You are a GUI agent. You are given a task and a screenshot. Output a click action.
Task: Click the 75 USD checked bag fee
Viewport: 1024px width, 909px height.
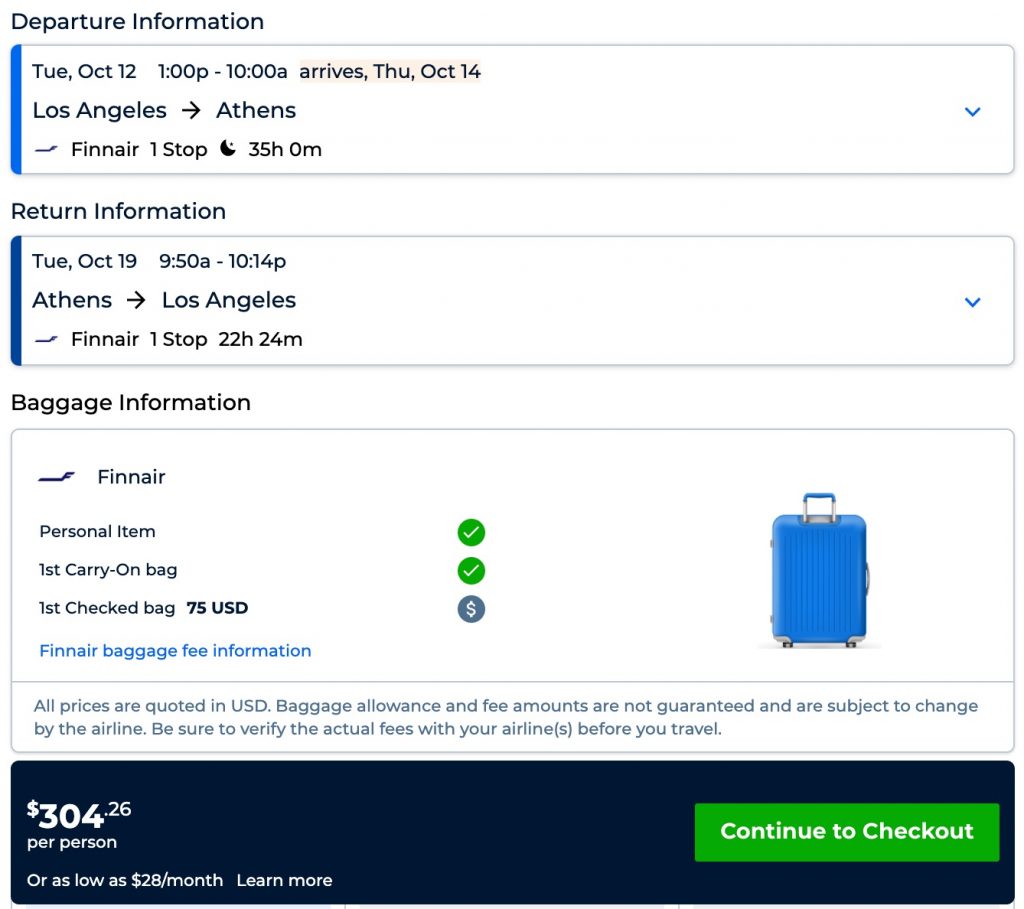pos(217,608)
